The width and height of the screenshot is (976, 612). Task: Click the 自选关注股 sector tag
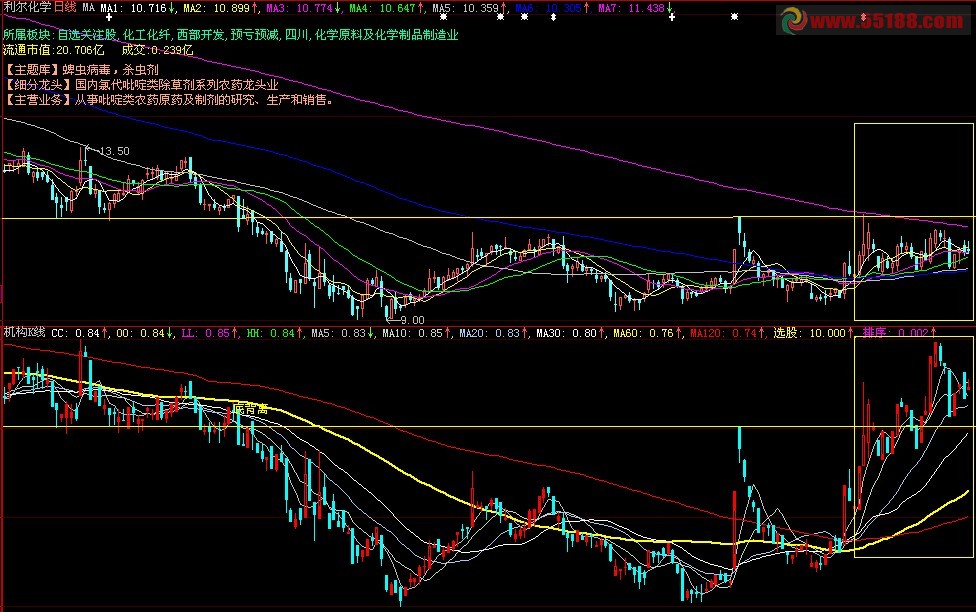(x=87, y=35)
